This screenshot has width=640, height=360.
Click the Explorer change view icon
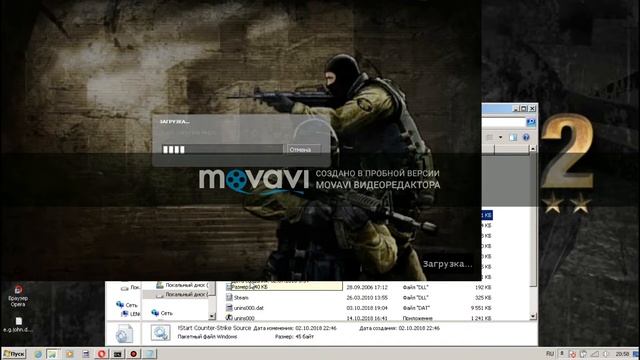click(489, 137)
